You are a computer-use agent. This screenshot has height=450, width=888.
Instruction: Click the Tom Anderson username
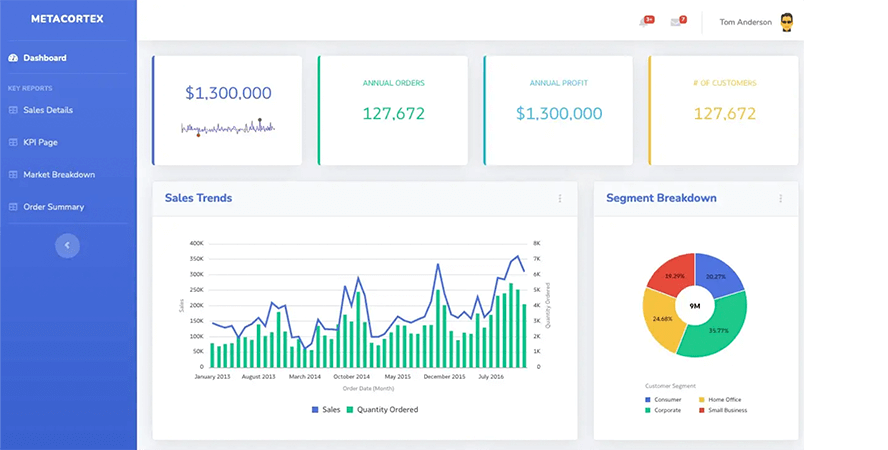point(745,22)
